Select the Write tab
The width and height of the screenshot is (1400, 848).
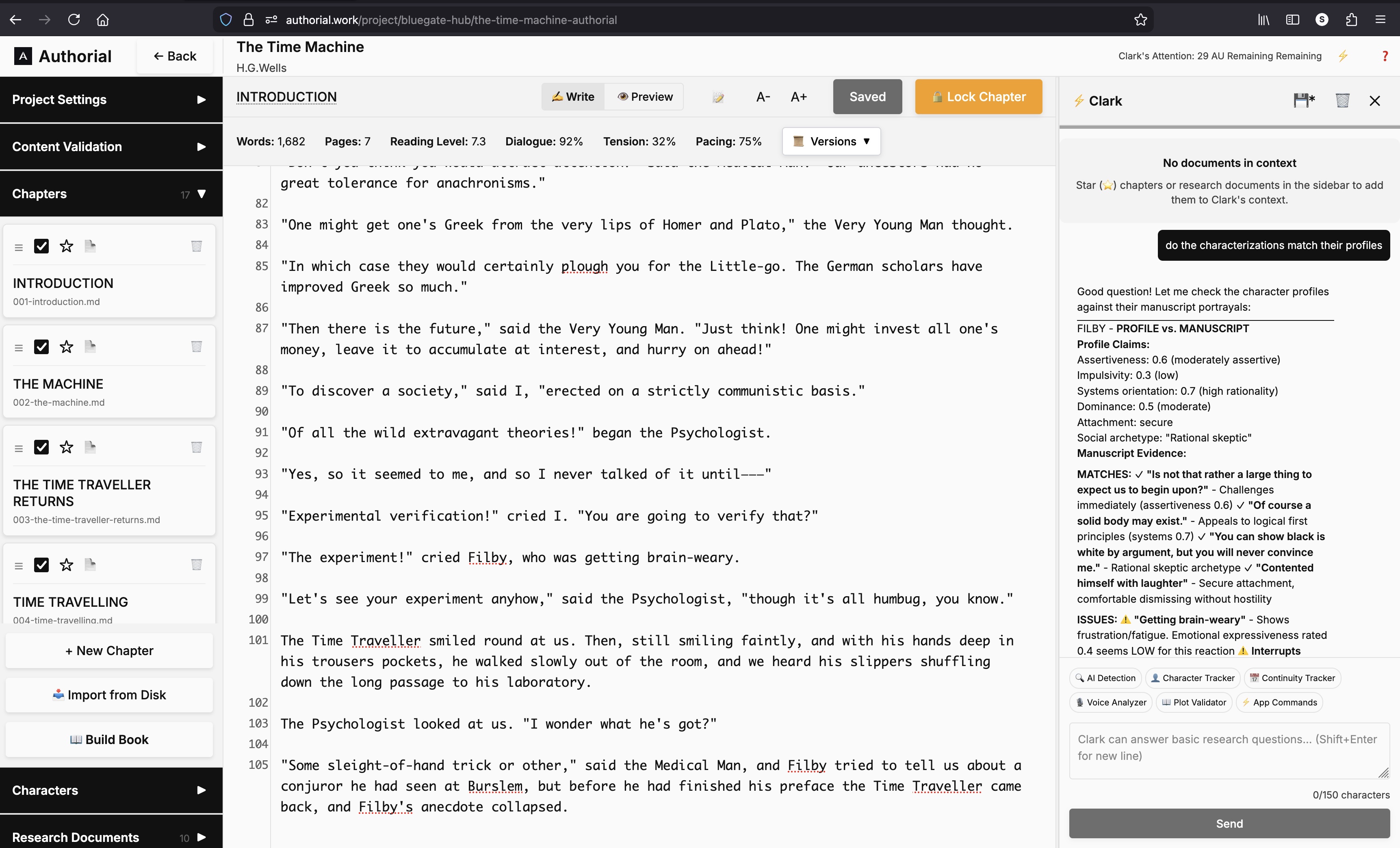point(573,97)
